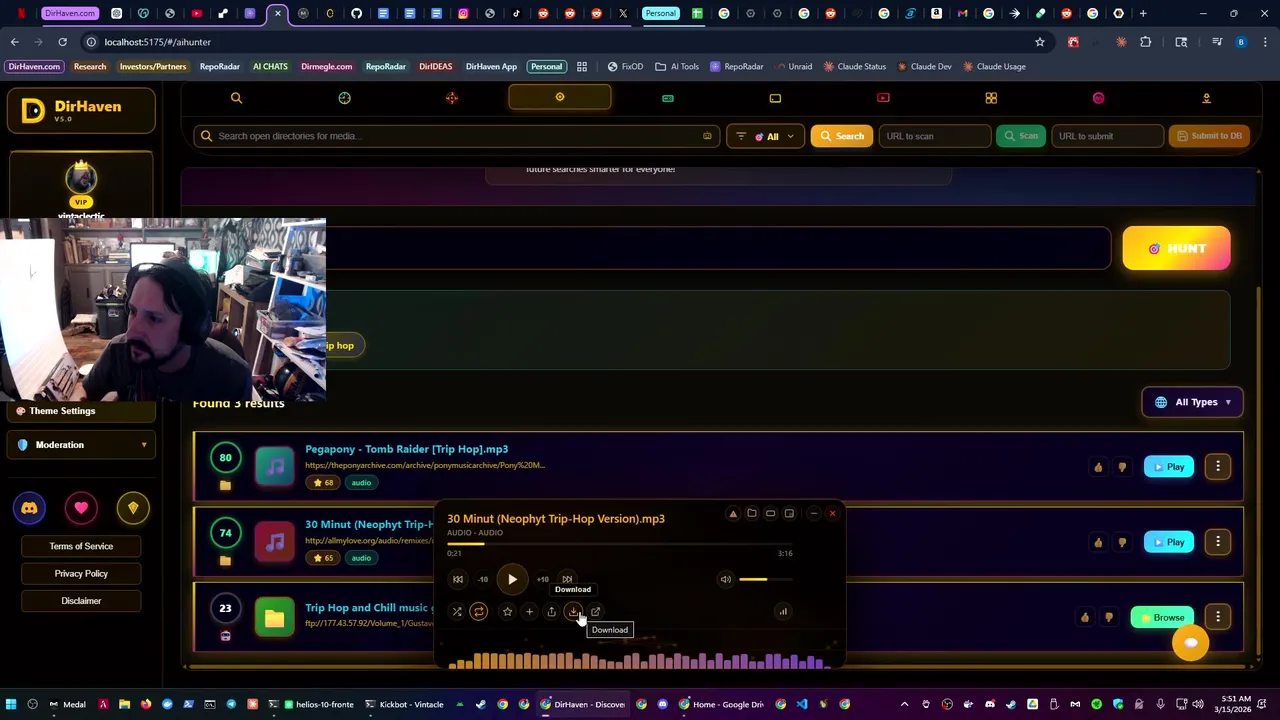
Task: Click the green Scan button
Action: coord(1020,136)
